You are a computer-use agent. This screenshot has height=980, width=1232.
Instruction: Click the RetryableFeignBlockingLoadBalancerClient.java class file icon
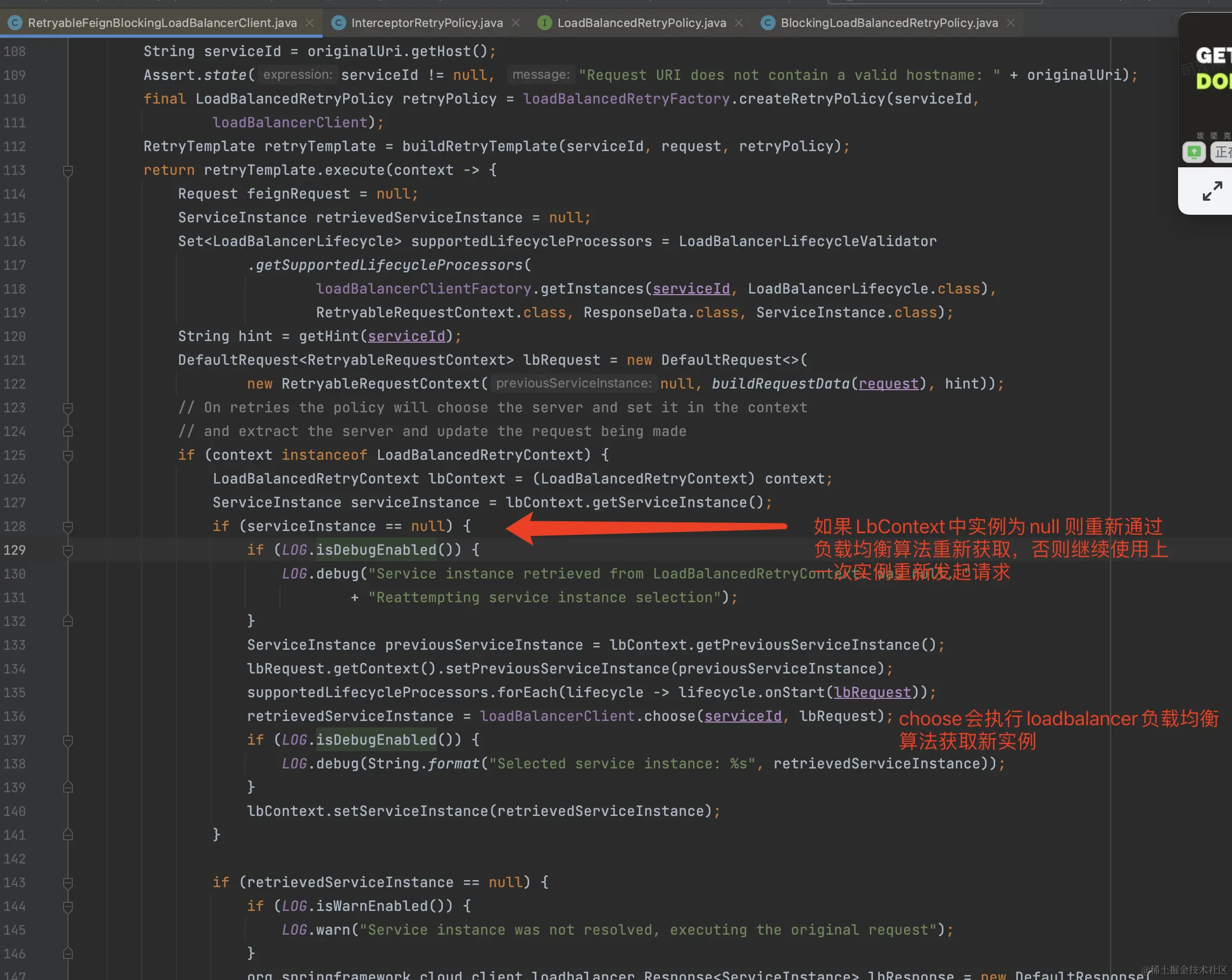point(15,23)
